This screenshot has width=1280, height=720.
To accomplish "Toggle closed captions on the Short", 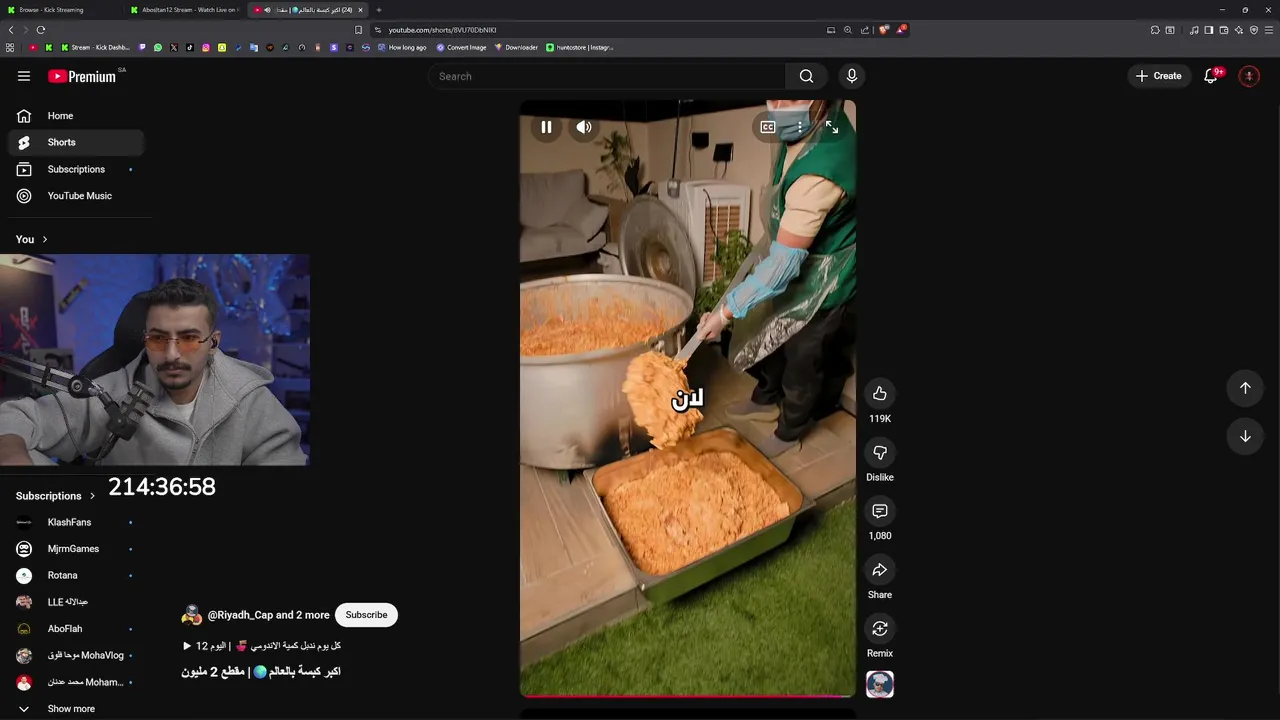I will pyautogui.click(x=767, y=127).
